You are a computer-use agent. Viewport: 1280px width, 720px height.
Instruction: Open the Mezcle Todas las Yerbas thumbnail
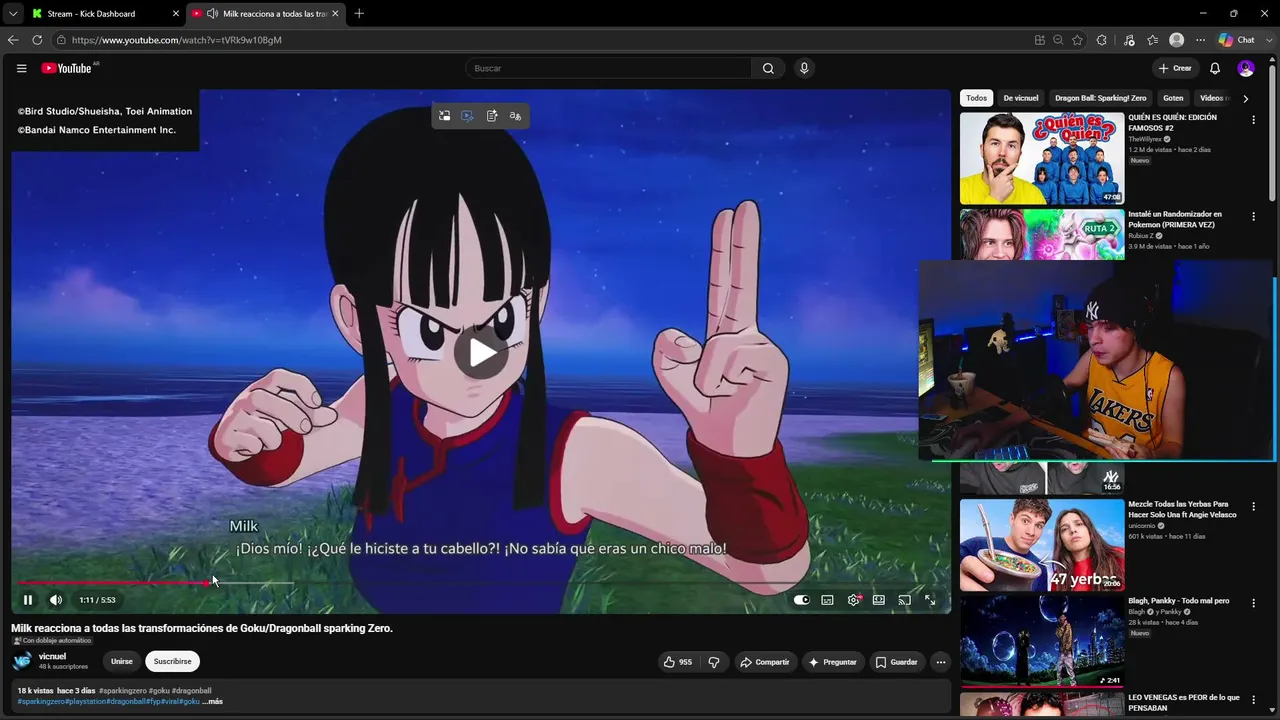pyautogui.click(x=1042, y=545)
